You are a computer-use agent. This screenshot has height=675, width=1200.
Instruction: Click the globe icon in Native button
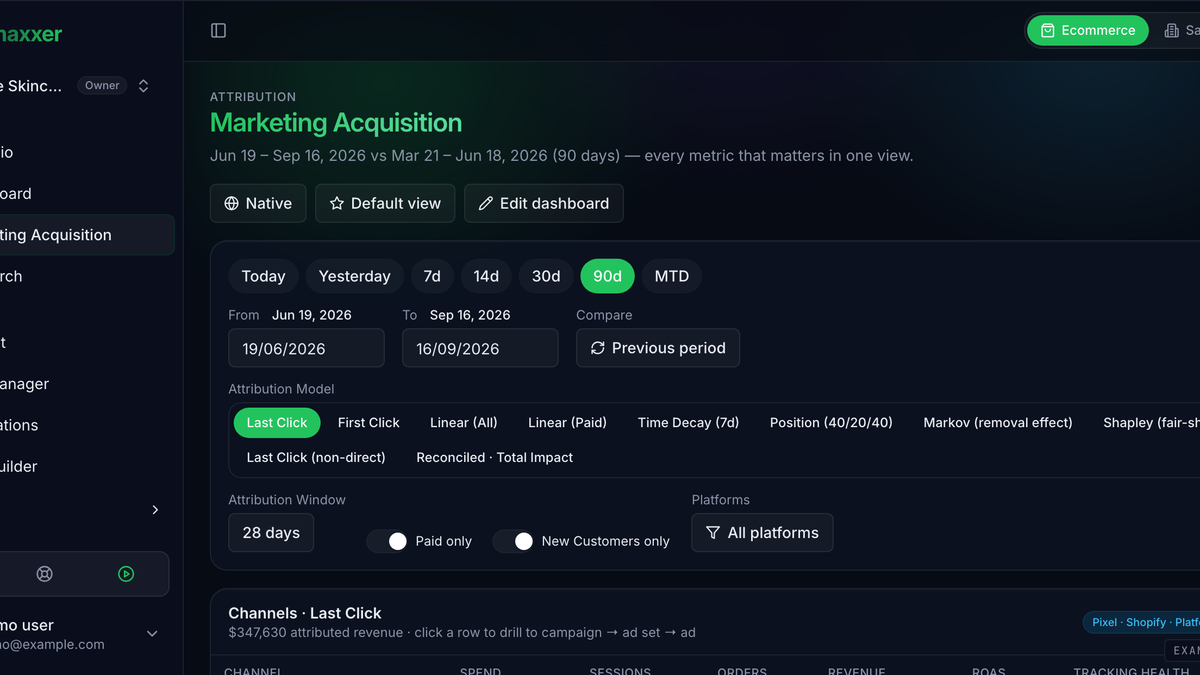(x=232, y=203)
